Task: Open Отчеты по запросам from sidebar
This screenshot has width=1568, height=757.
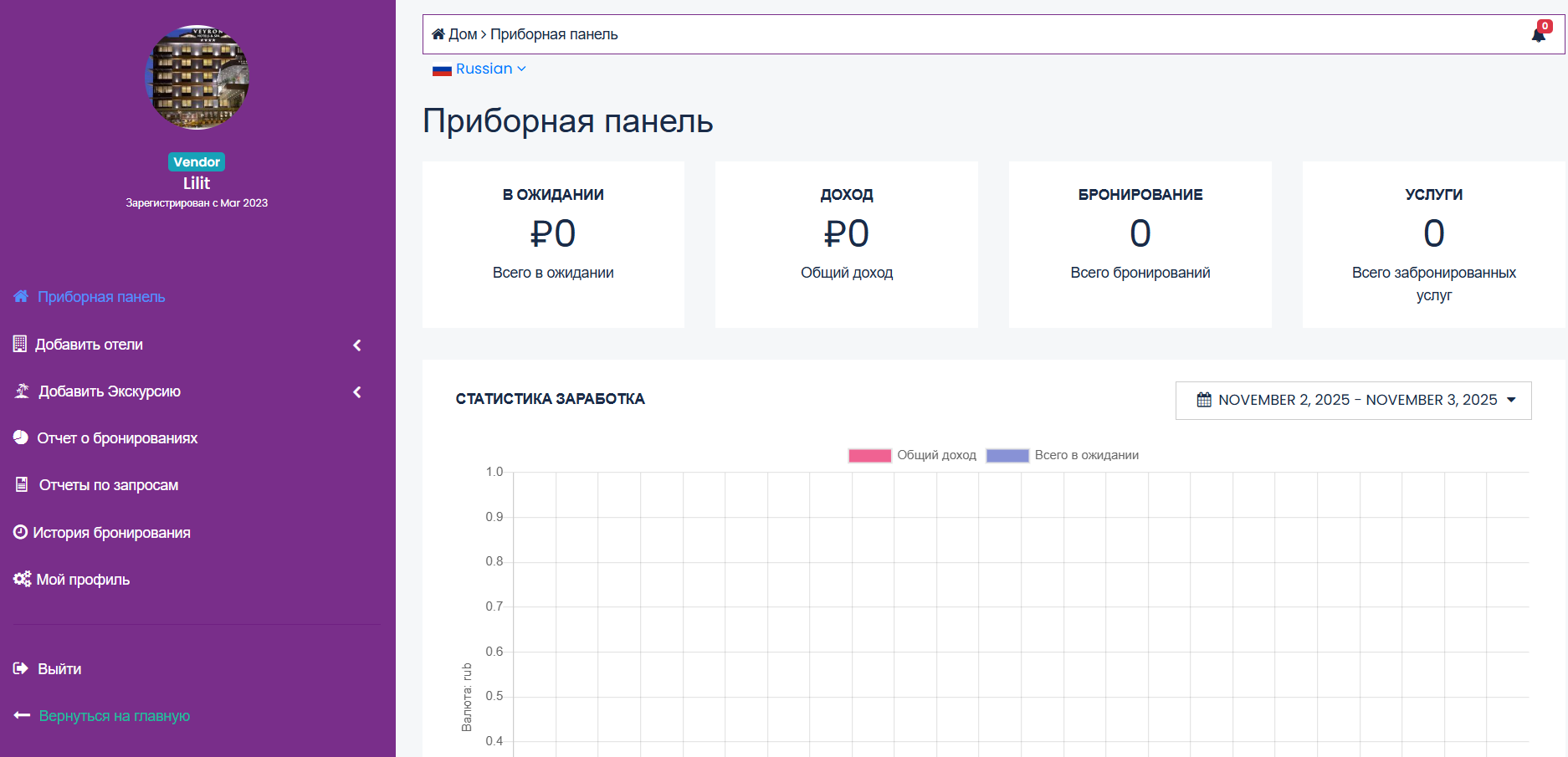Action: coord(108,484)
